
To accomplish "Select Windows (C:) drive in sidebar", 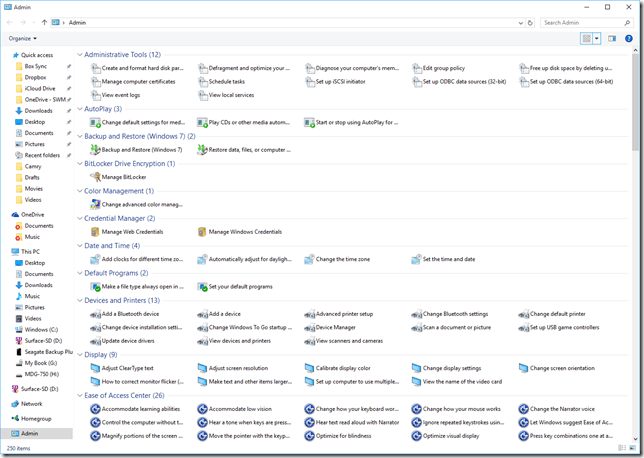I will 41,329.
